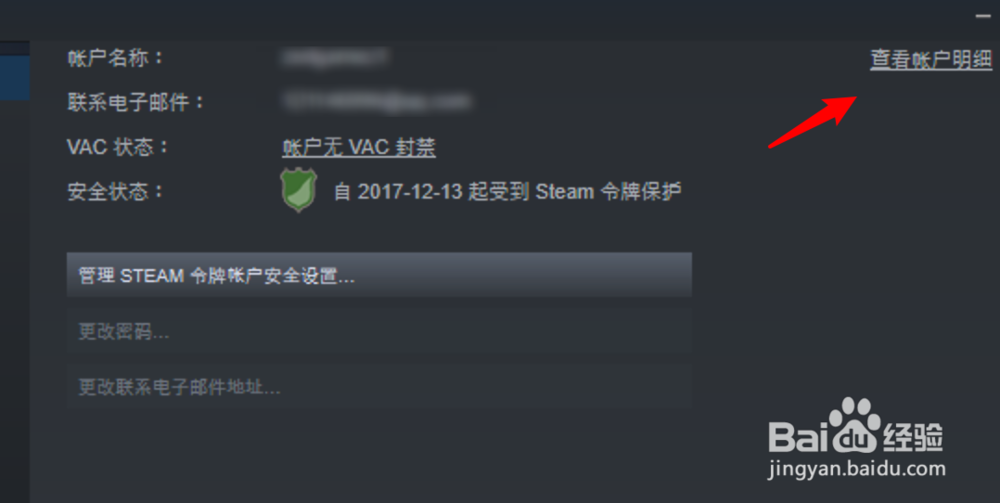The width and height of the screenshot is (1000, 503).
Task: Click the 帐户无 VAC 封禁 link
Action: 359,147
